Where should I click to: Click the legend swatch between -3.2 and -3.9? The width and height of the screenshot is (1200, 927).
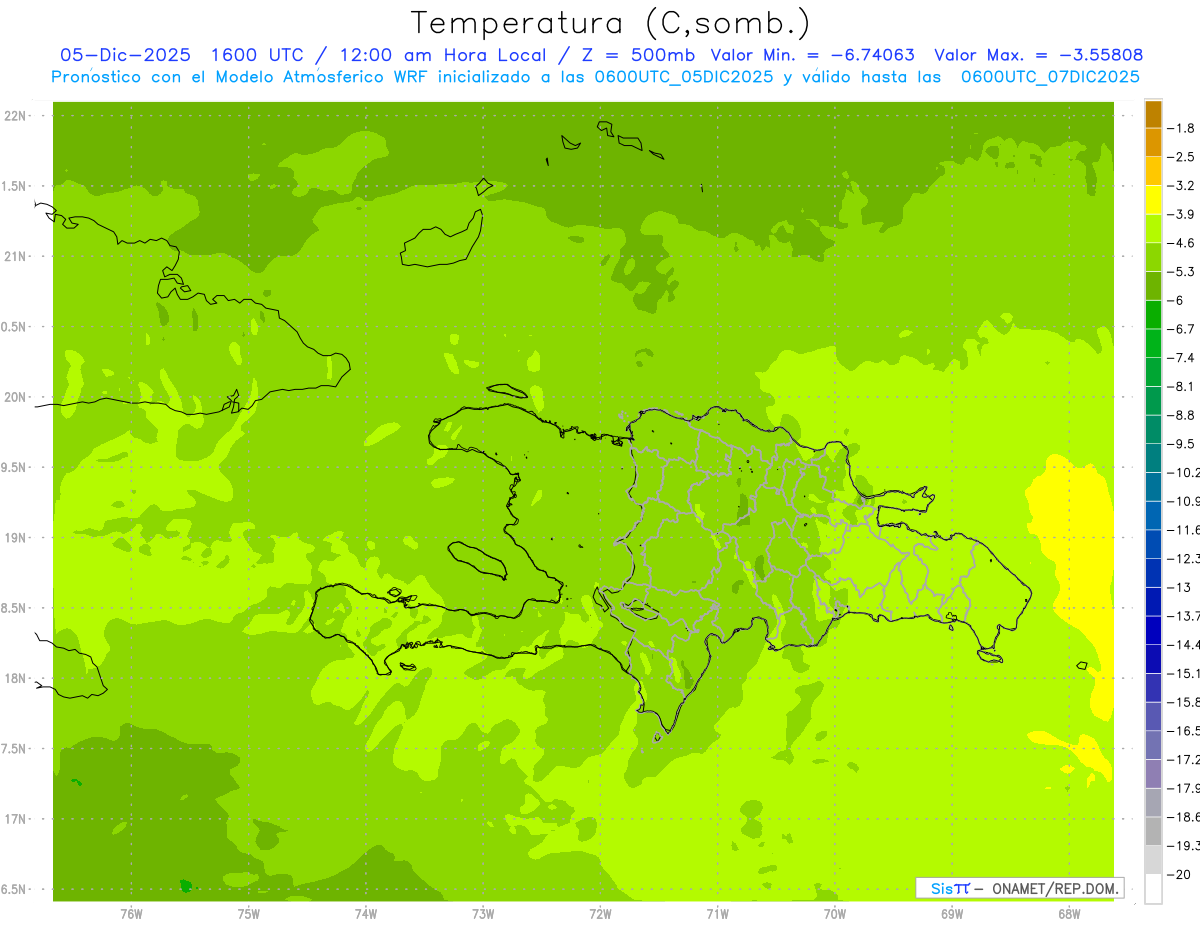tap(1153, 200)
